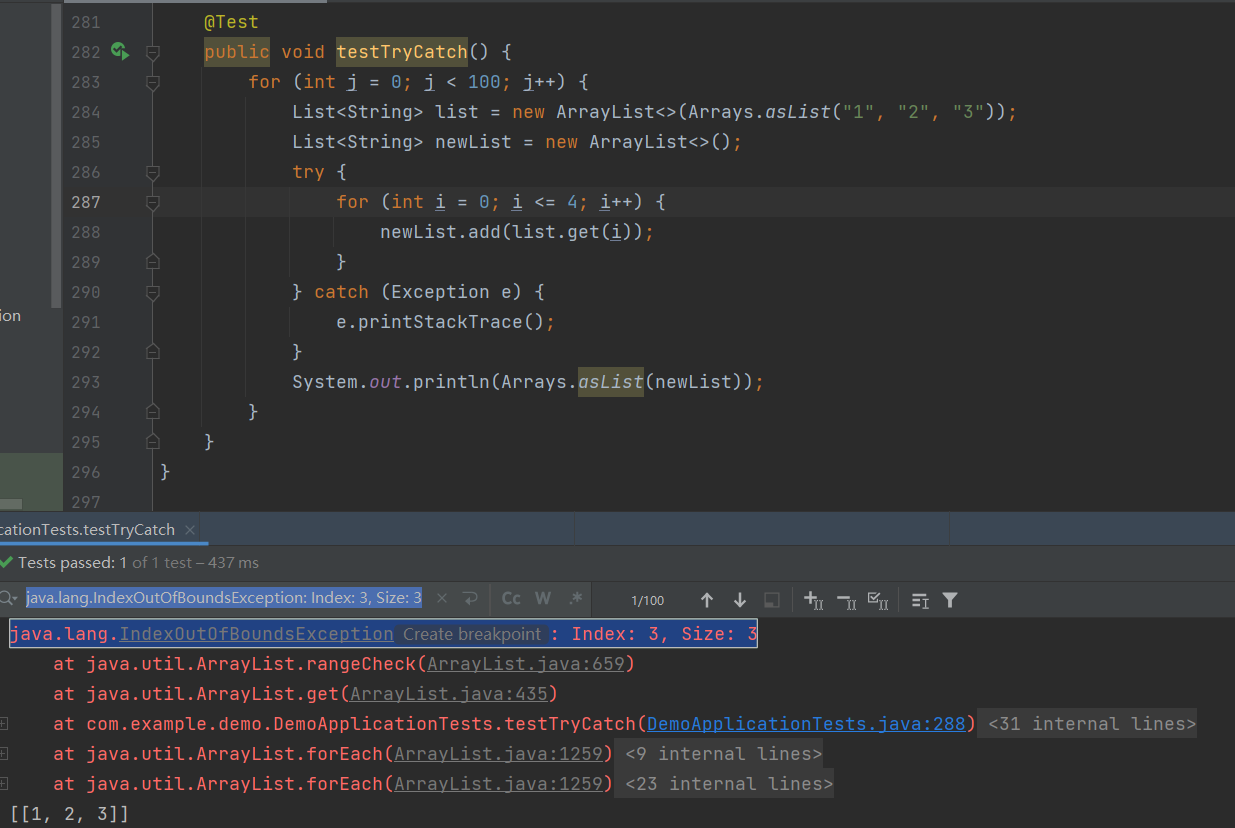Open ArrayList.java:435 stack trace link
1235x828 pixels.
click(449, 694)
